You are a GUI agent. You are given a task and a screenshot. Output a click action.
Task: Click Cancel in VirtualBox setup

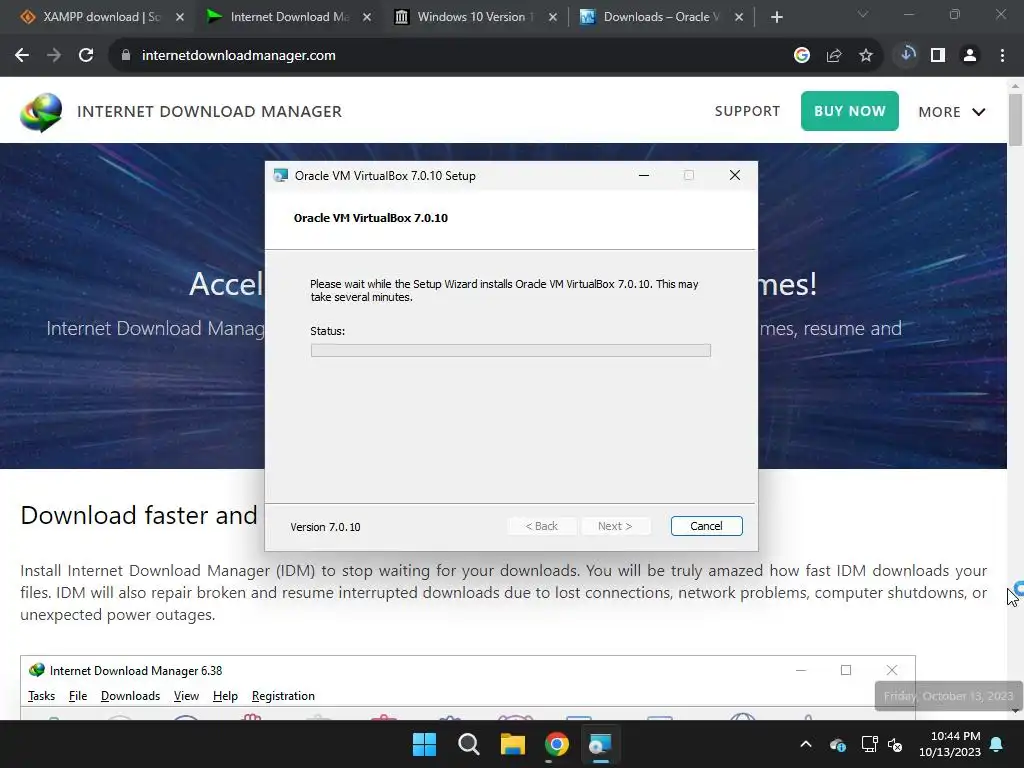pyautogui.click(x=707, y=526)
